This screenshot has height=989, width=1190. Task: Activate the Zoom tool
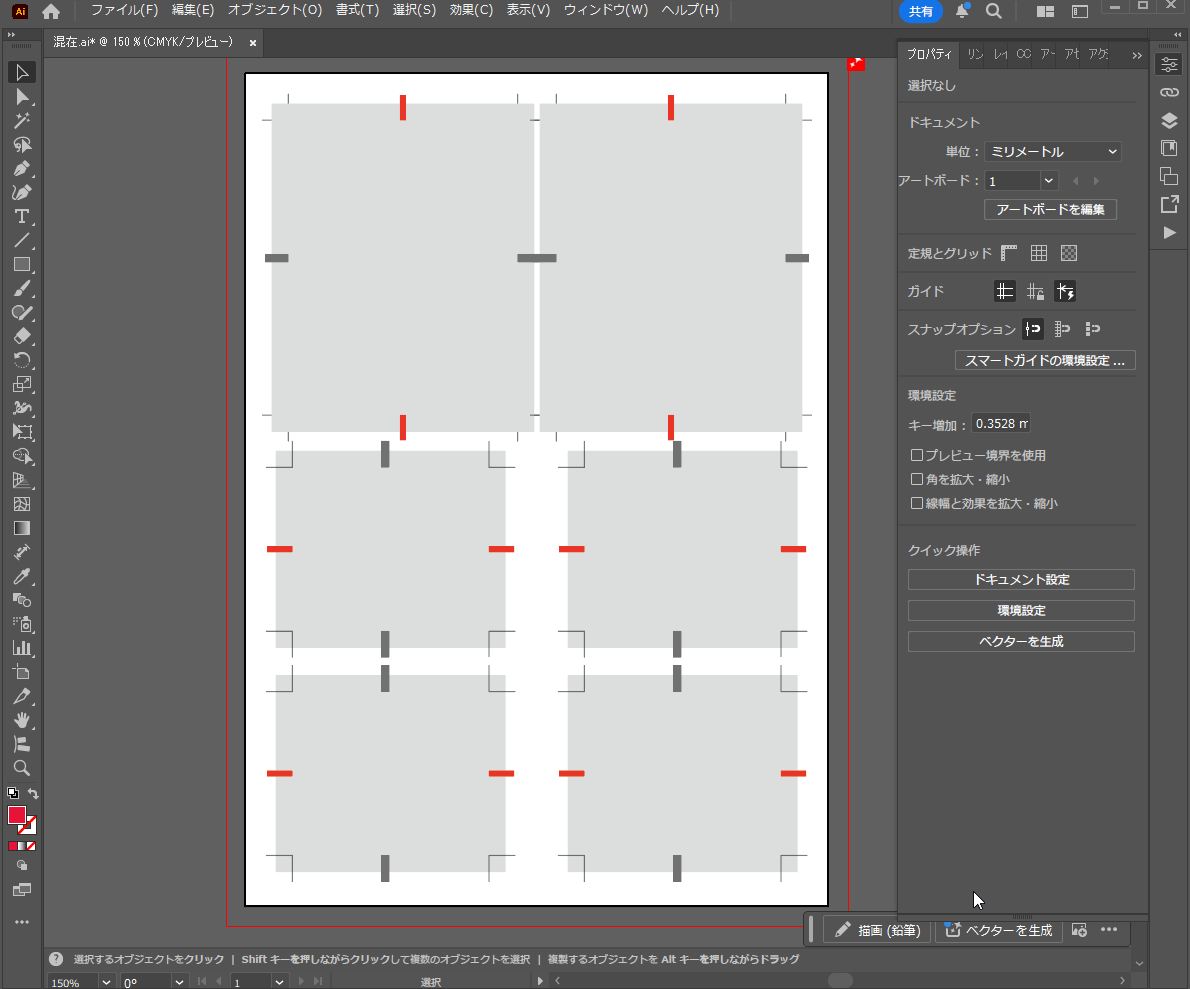pyautogui.click(x=21, y=769)
